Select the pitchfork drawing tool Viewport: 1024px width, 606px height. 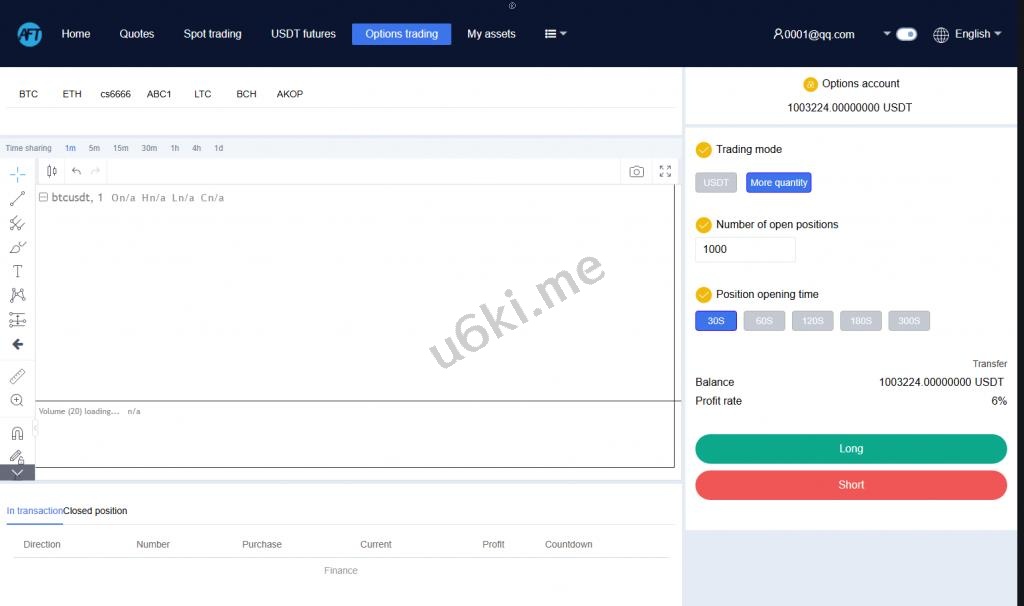tap(17, 223)
